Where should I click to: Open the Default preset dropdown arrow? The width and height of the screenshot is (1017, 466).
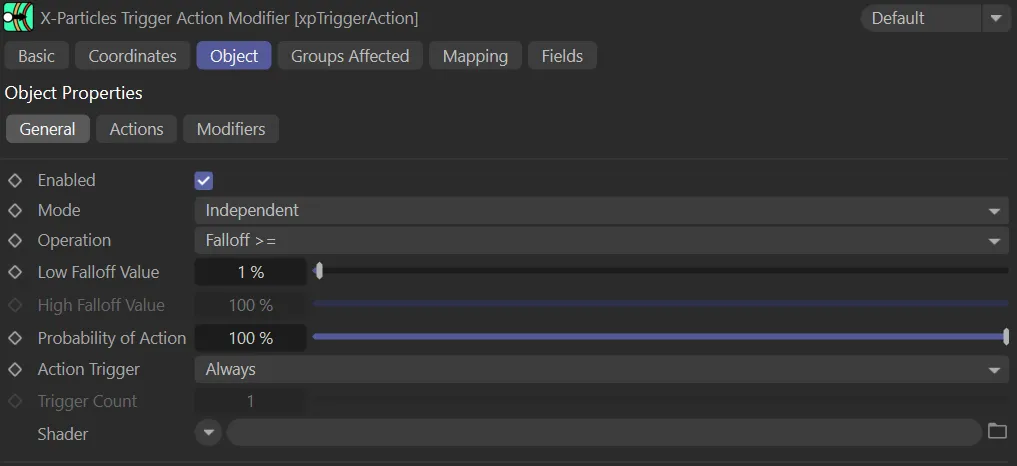click(996, 18)
